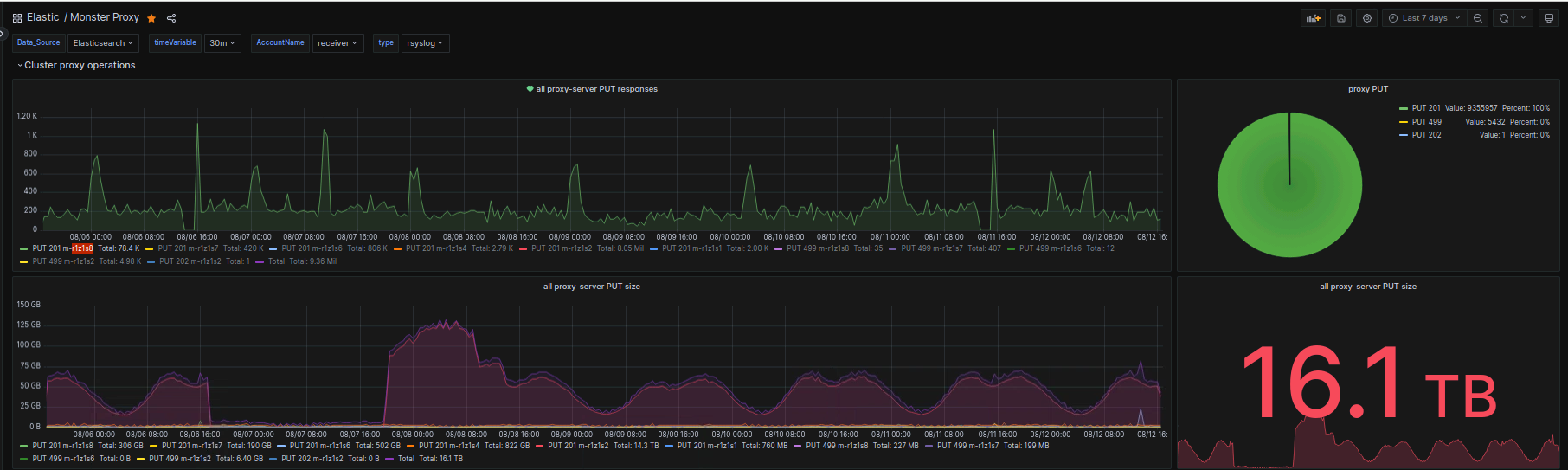
Task: Zoom out the time range
Action: coord(1478,18)
